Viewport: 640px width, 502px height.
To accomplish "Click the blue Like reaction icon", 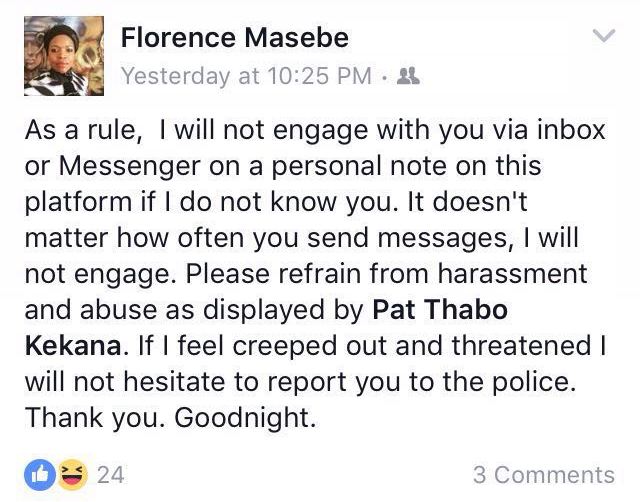I will coord(40,475).
